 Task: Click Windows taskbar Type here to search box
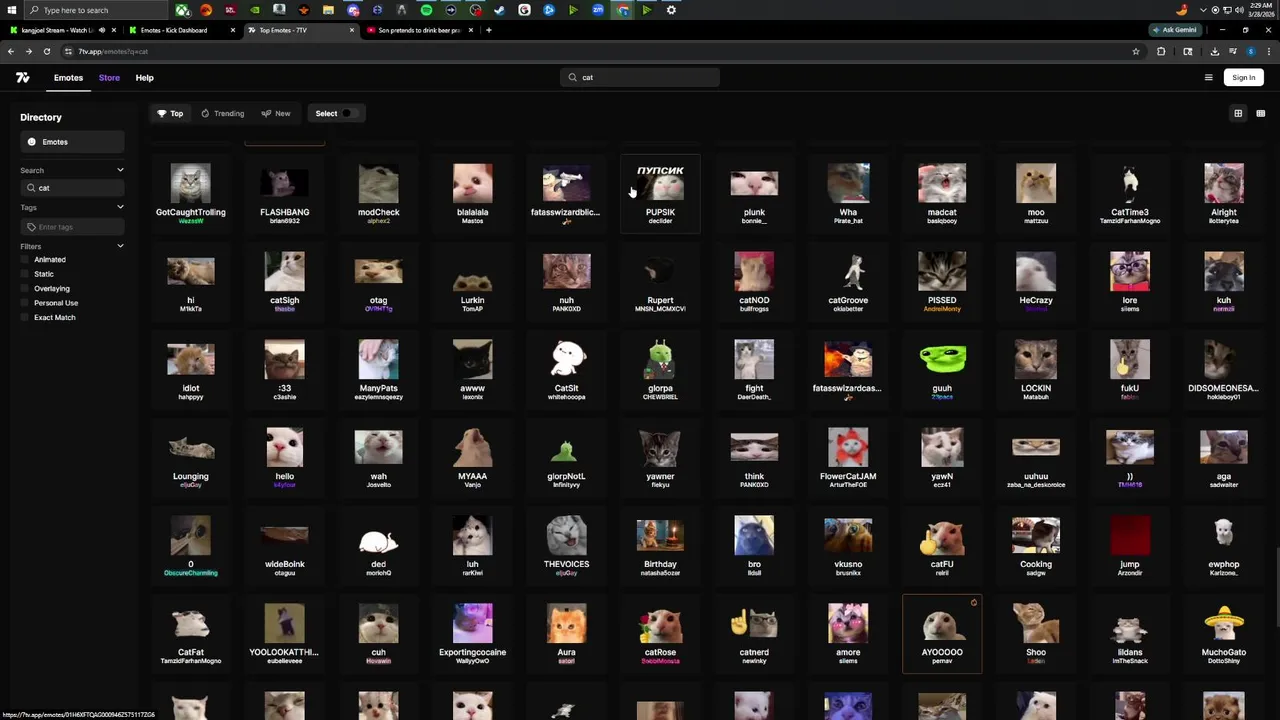[x=95, y=10]
